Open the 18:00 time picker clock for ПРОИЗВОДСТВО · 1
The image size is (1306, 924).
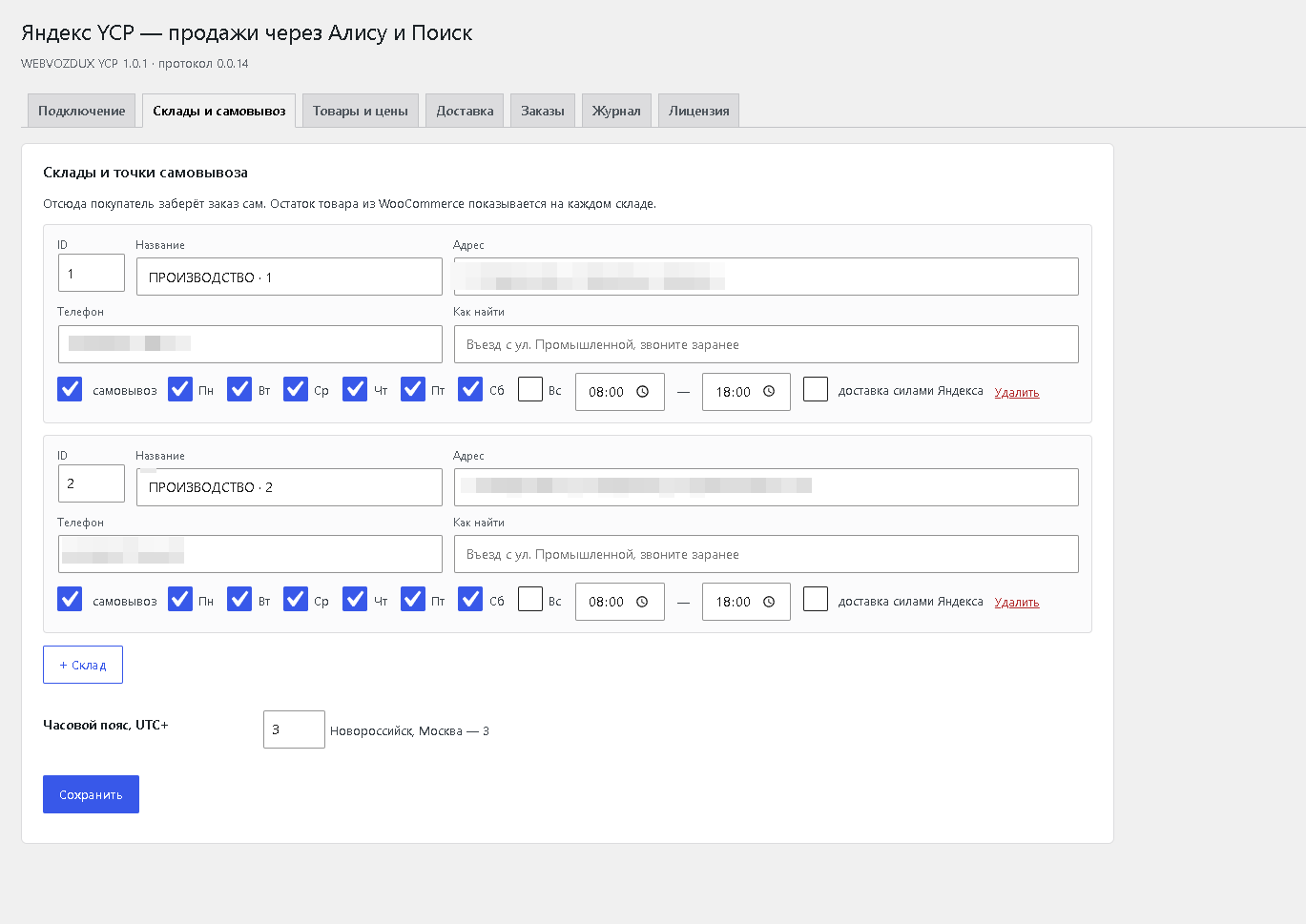coord(769,392)
